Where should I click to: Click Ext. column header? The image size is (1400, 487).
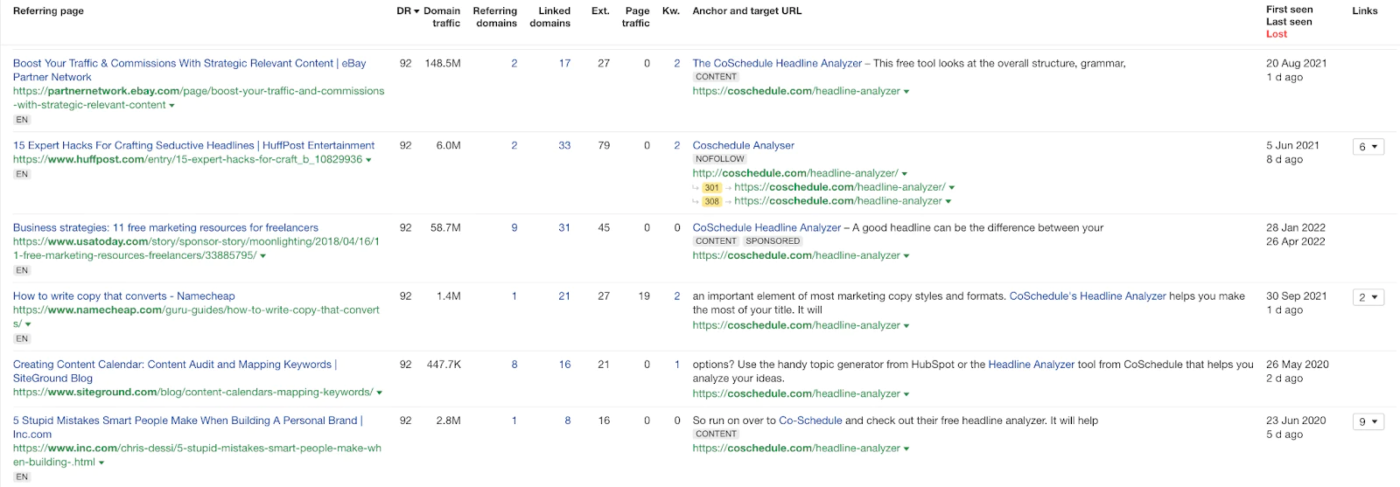[600, 11]
